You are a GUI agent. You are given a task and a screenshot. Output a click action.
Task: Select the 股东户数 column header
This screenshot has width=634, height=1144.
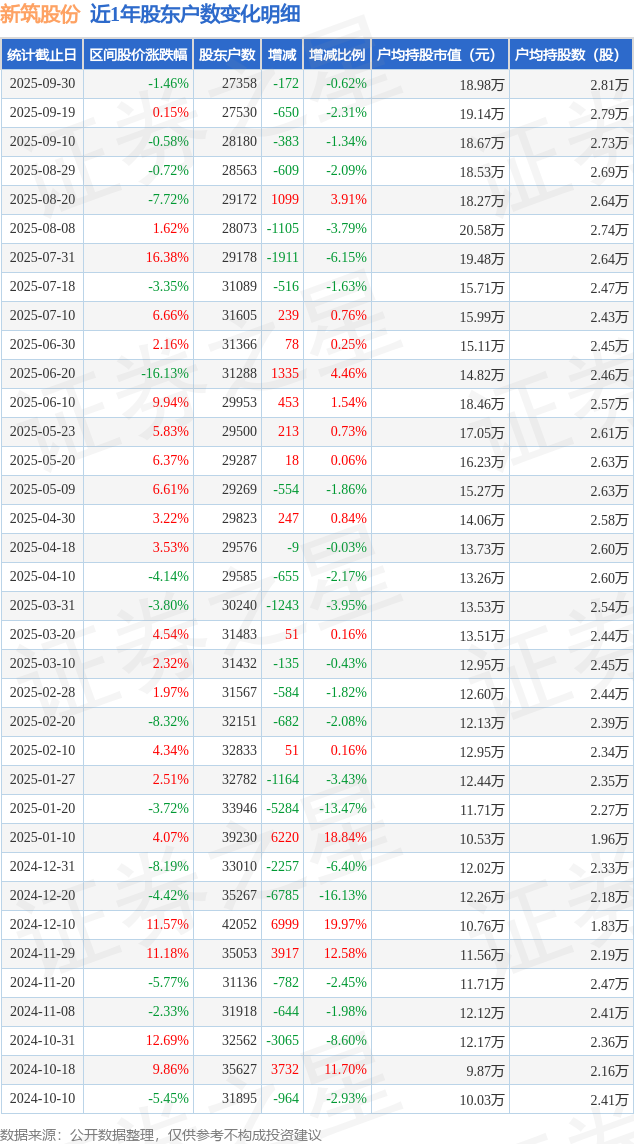pyautogui.click(x=227, y=55)
